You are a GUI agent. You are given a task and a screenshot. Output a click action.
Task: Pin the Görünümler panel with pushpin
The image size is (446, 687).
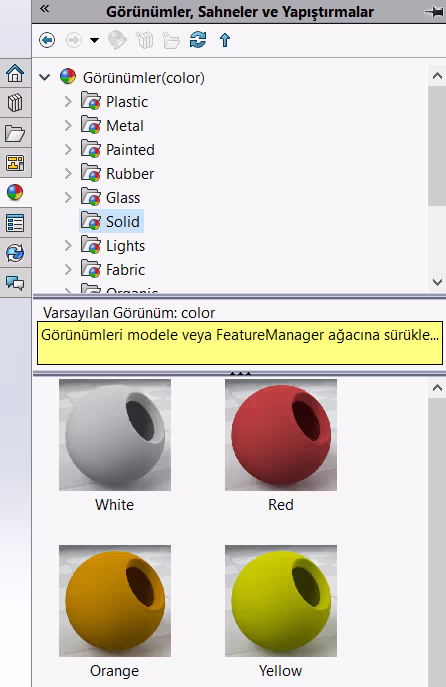(435, 12)
